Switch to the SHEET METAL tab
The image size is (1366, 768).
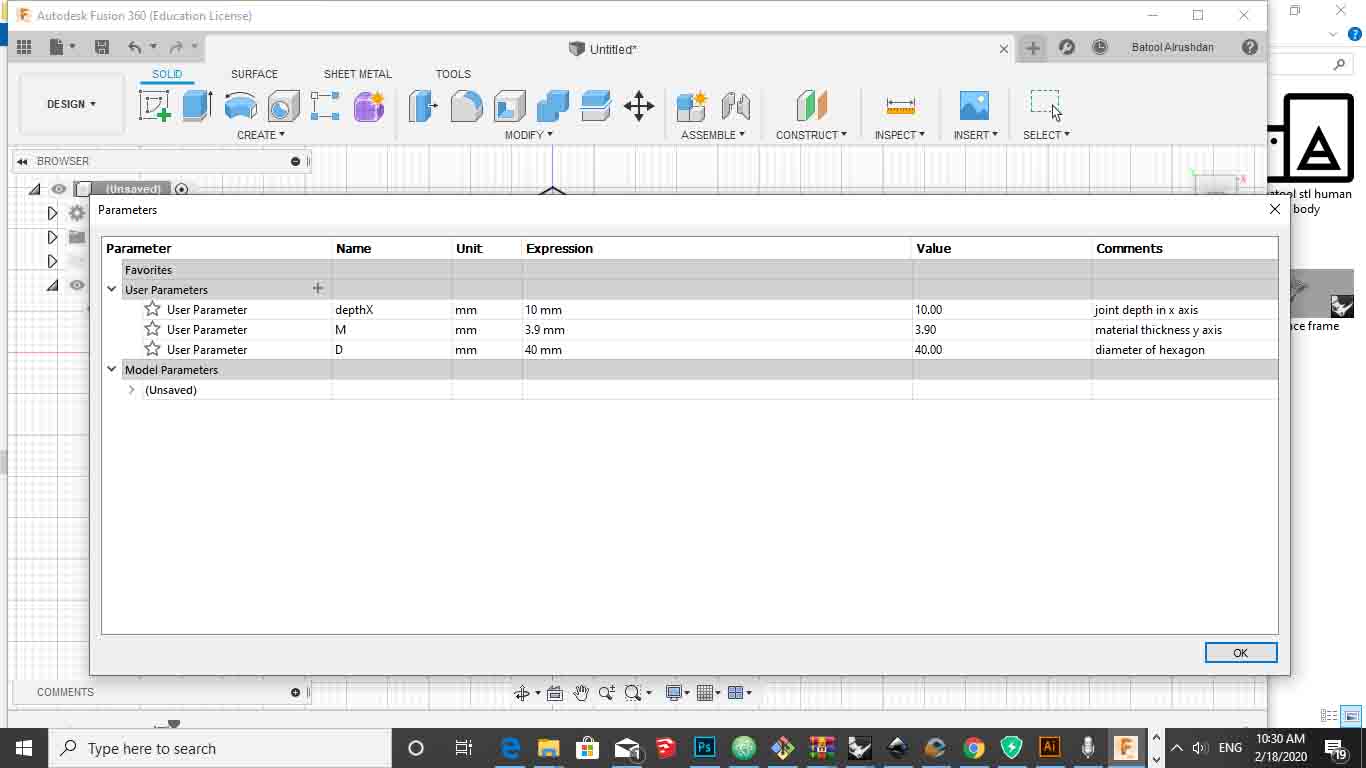[357, 74]
